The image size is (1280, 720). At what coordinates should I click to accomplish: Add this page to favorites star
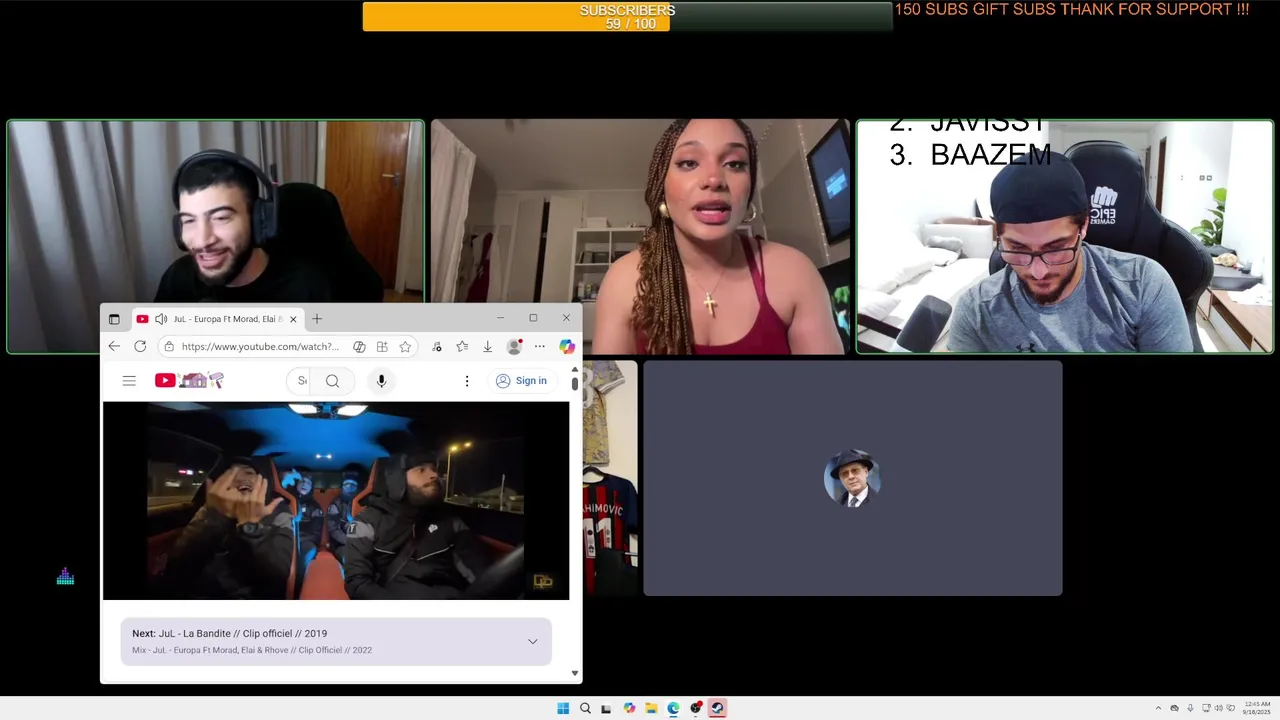tap(405, 347)
